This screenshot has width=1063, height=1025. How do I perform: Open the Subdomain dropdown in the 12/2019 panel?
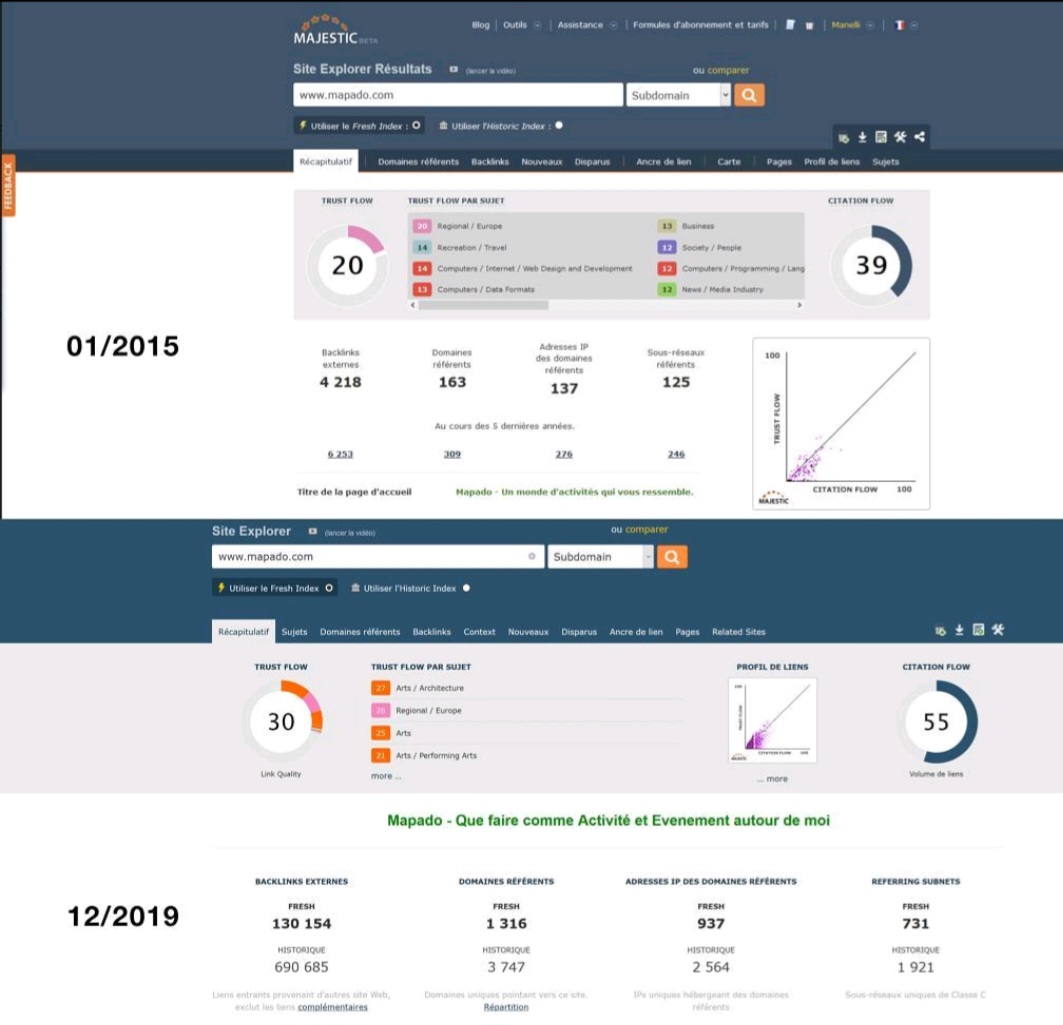click(600, 557)
